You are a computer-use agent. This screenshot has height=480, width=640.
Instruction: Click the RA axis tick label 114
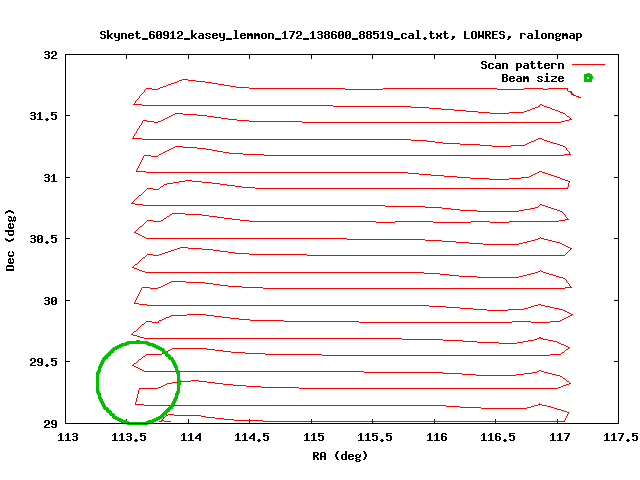click(x=191, y=437)
